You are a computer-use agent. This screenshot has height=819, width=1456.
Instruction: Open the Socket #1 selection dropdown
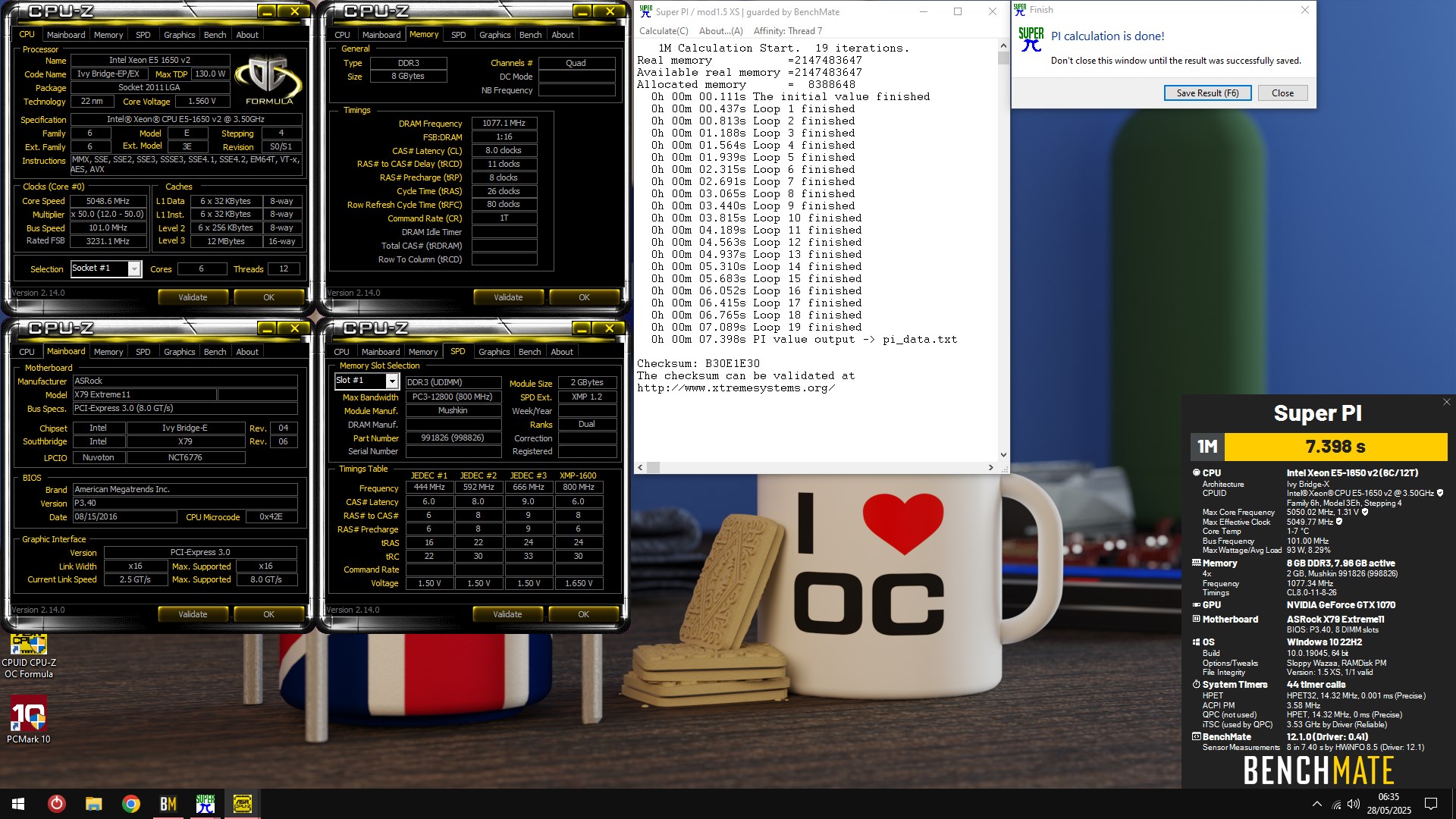coord(134,269)
